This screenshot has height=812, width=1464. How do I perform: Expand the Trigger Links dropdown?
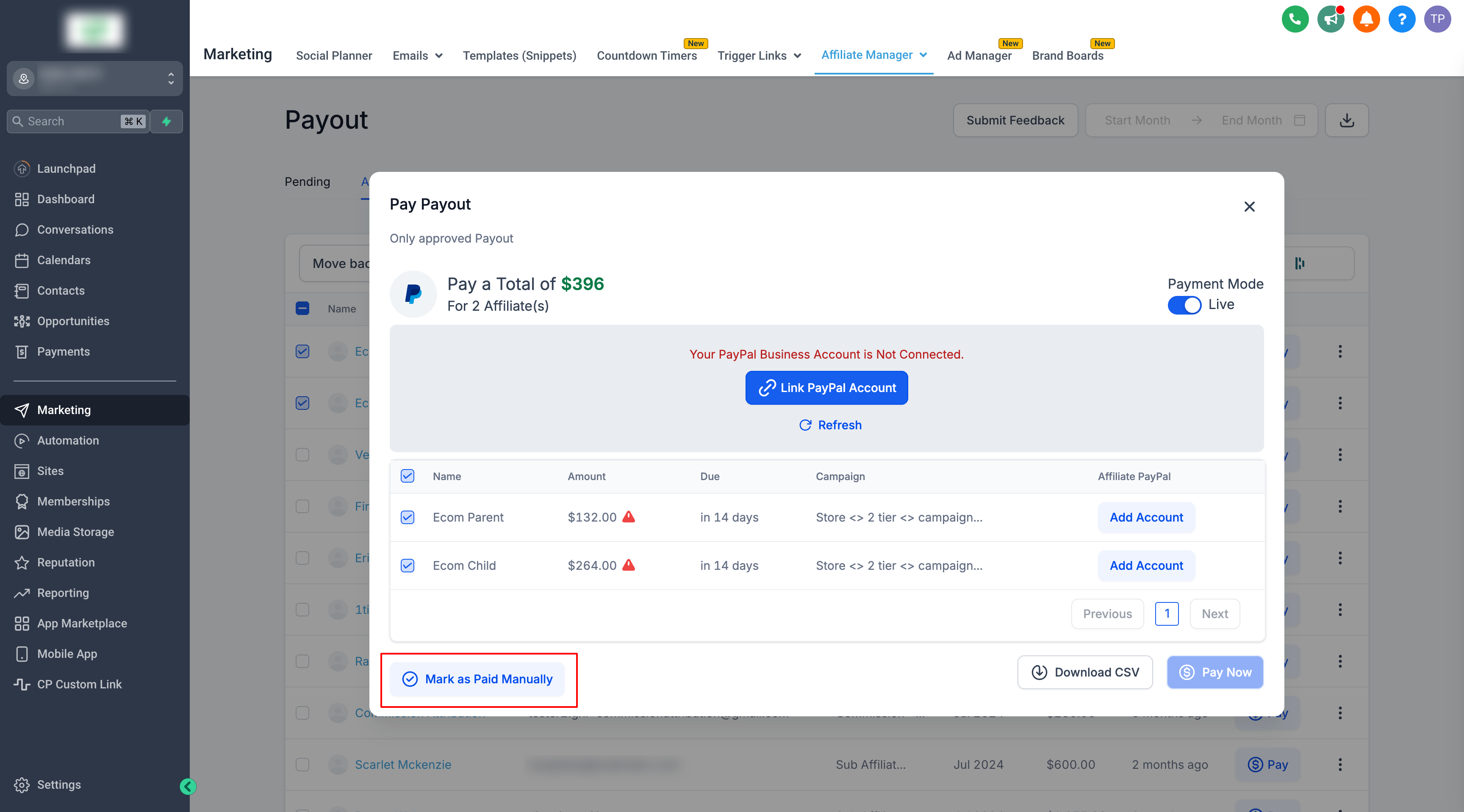(759, 55)
